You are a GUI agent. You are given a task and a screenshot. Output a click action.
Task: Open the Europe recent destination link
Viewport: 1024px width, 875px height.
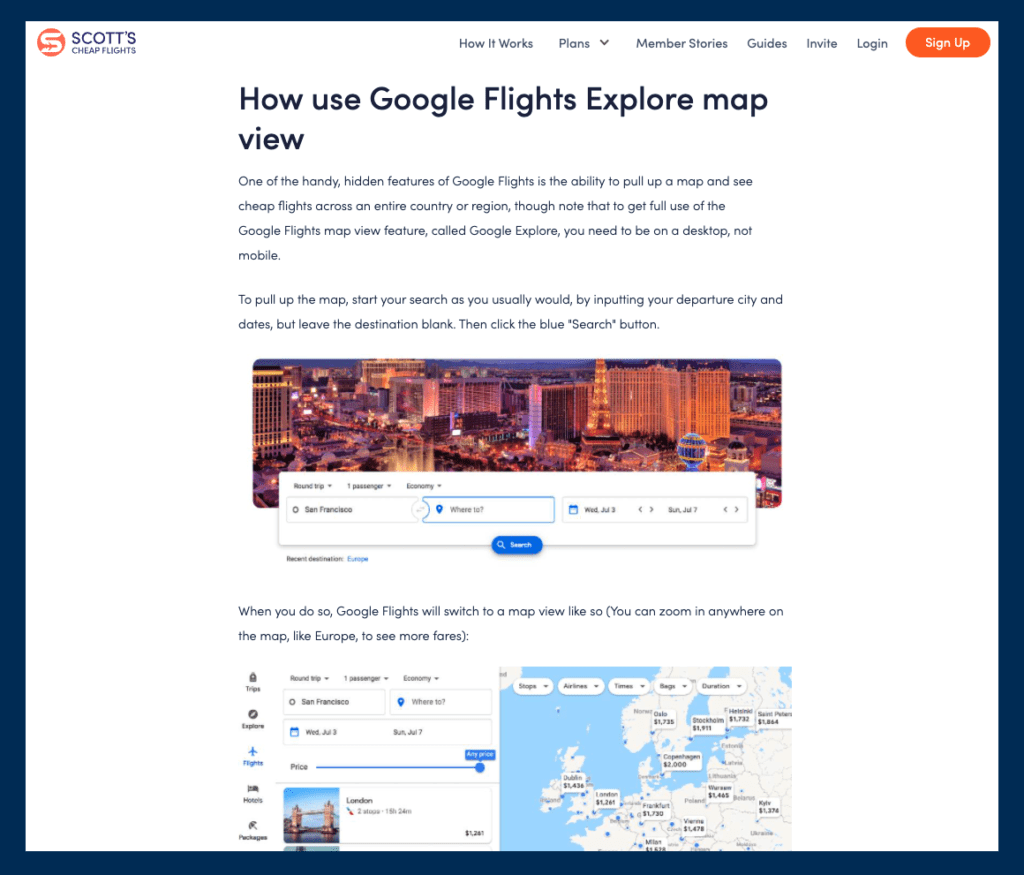tap(357, 559)
